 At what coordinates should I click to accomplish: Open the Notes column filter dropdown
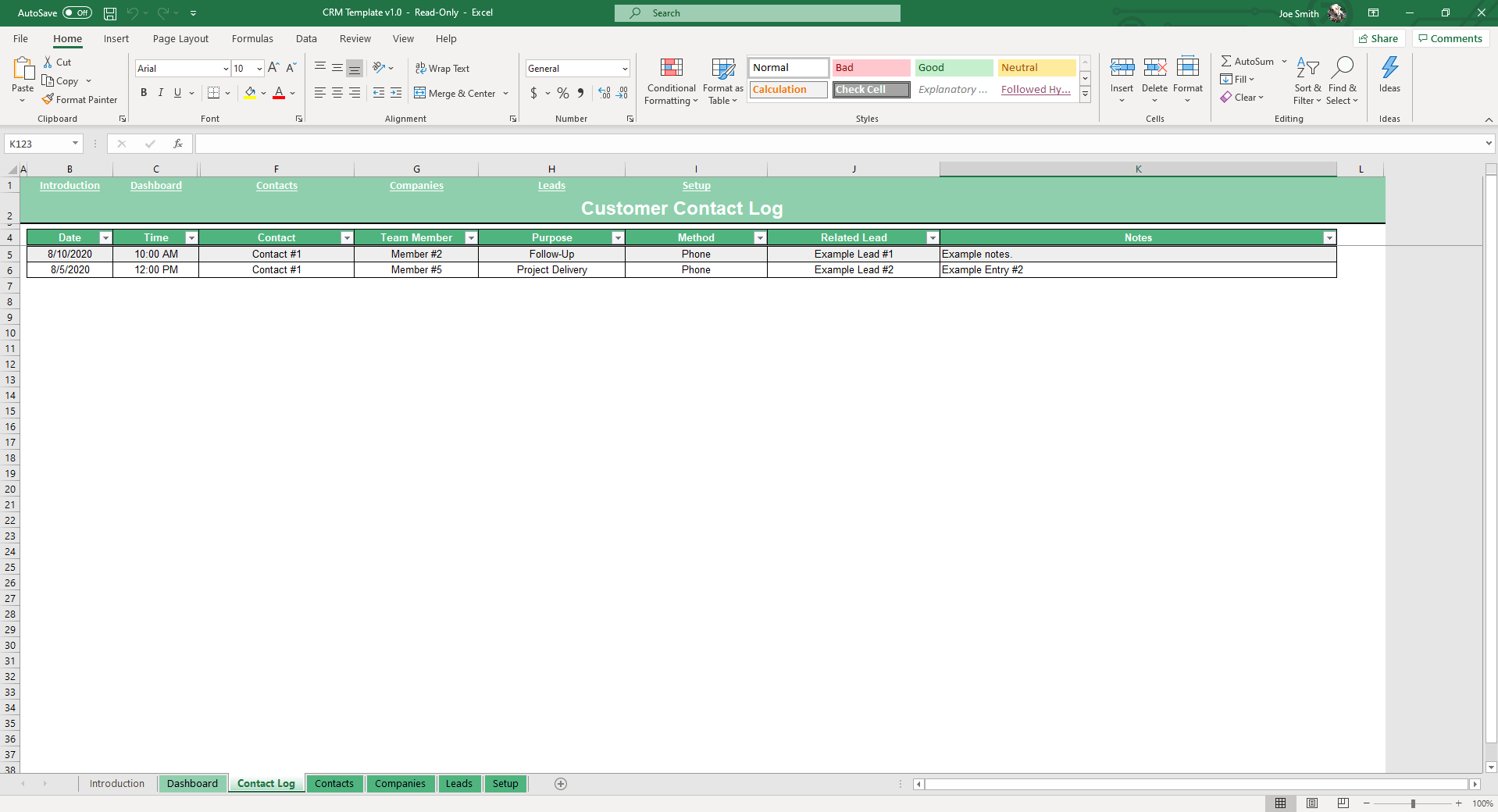(x=1329, y=238)
